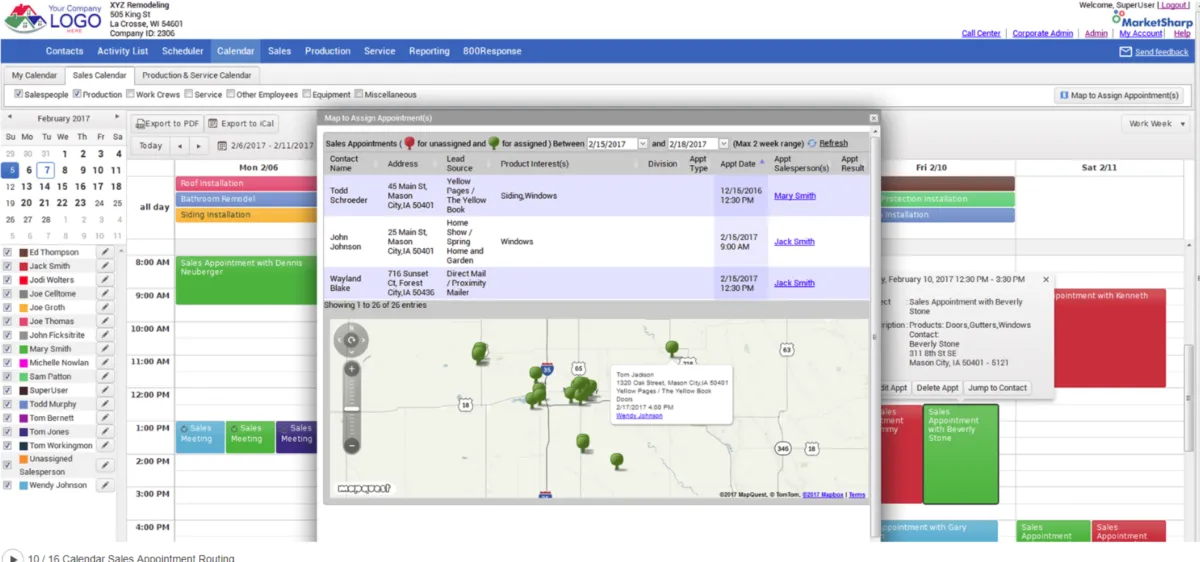Screen dimensions: 1200x562
Task: Uncheck the Salespeople checkbox
Action: 18,95
